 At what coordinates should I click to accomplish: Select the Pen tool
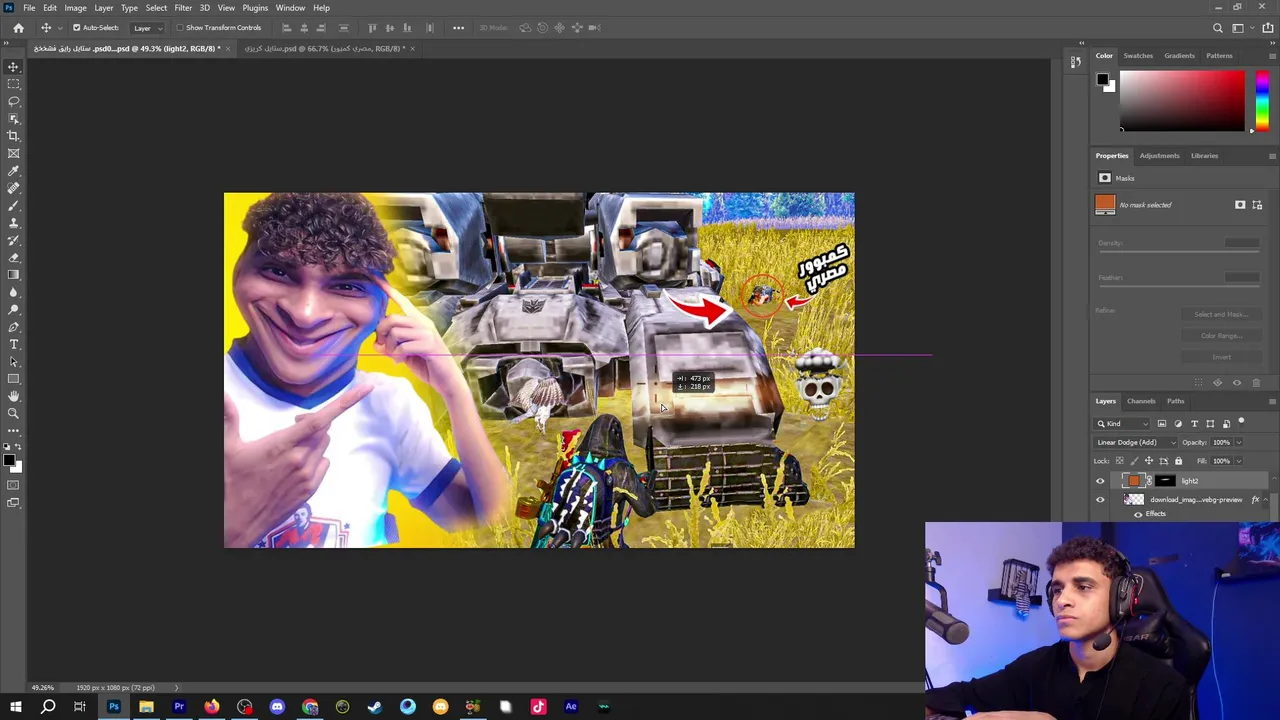13,327
